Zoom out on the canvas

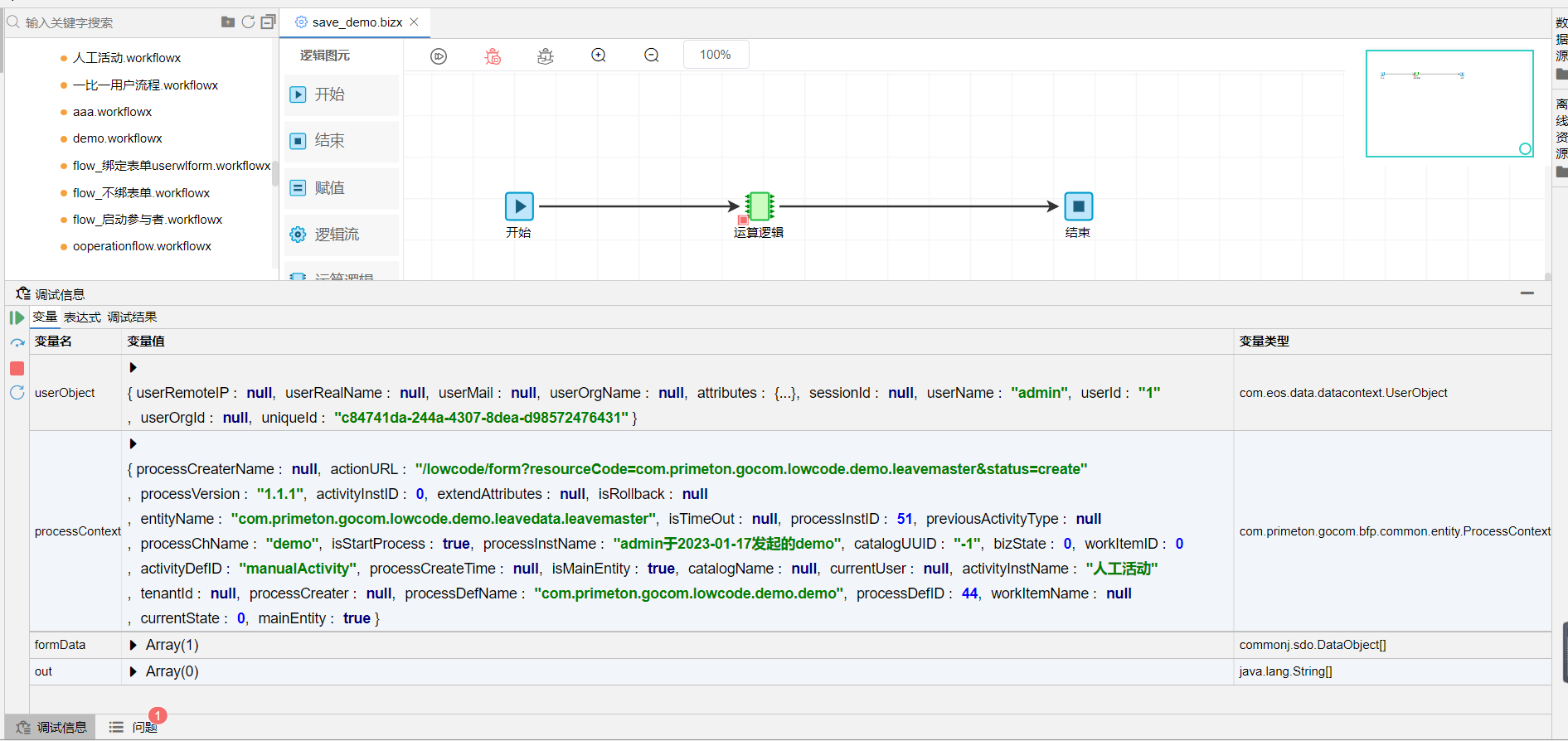tap(652, 56)
